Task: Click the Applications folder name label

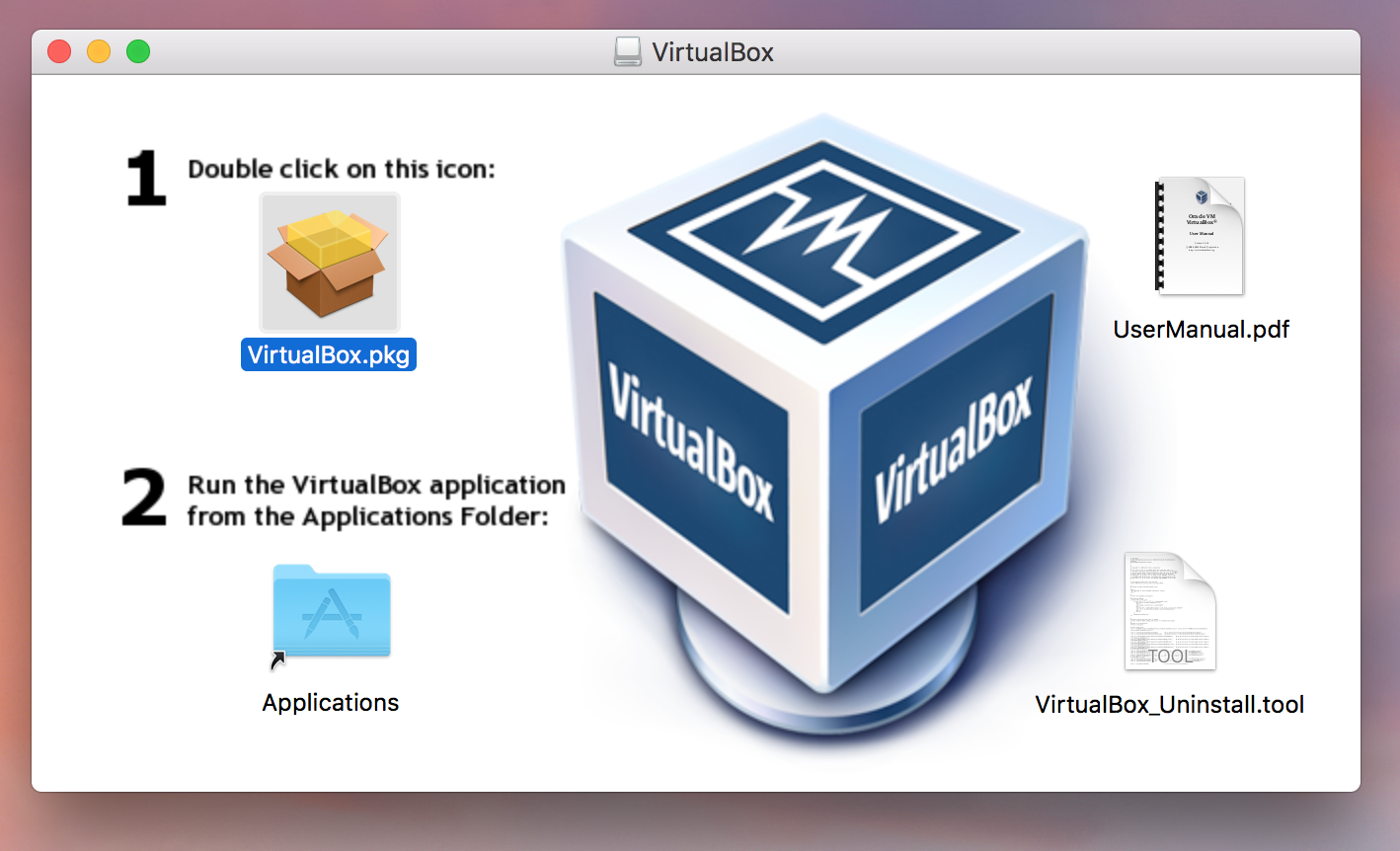Action: coord(331,702)
